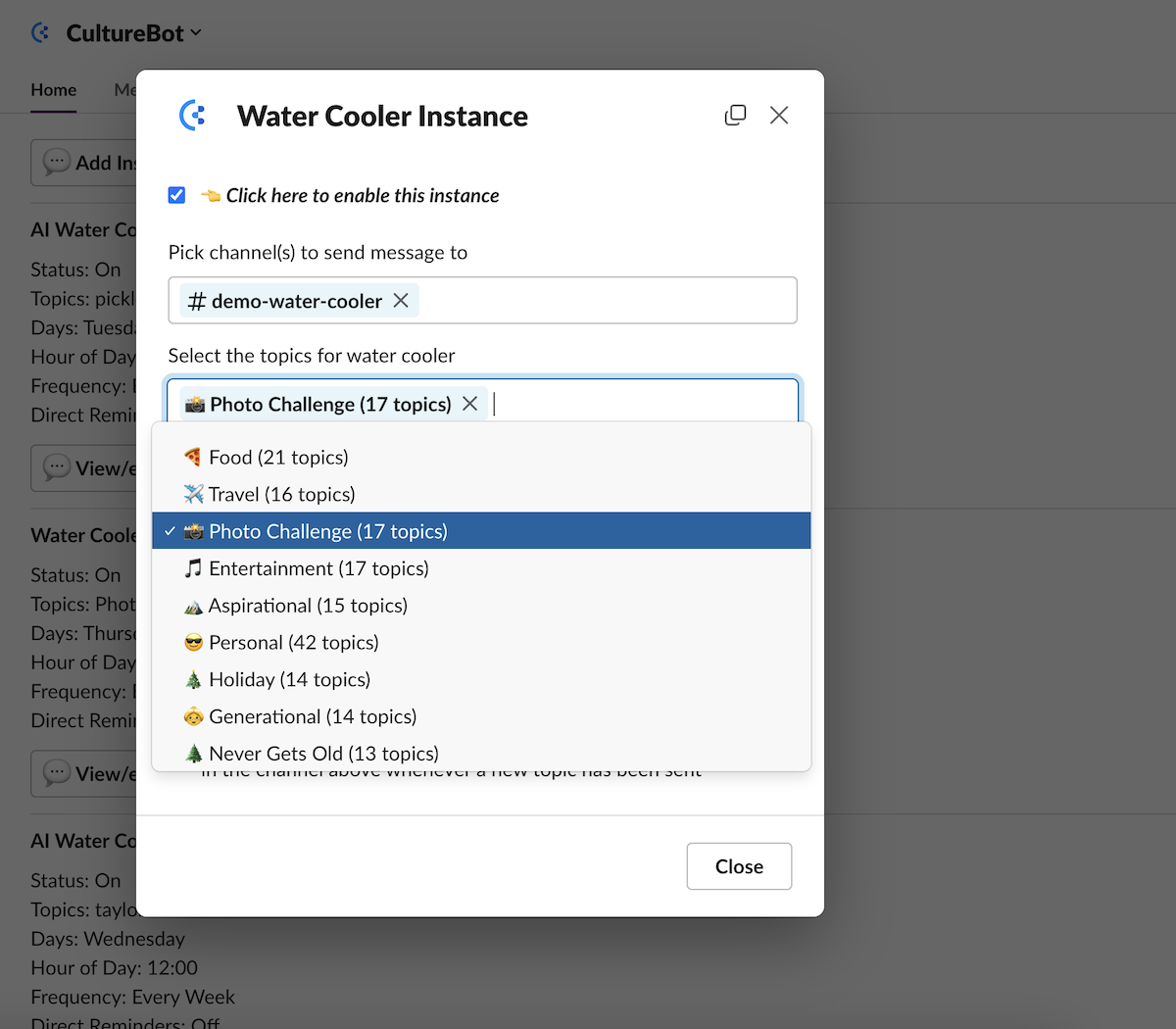Select Food (21 topics) option
The image size is (1176, 1029).
(x=481, y=458)
